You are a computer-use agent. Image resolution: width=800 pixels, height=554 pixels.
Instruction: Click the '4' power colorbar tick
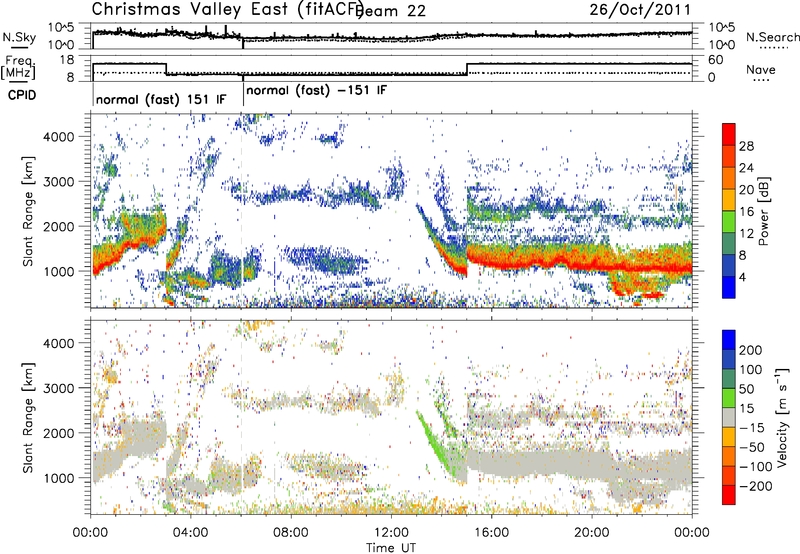tap(742, 277)
